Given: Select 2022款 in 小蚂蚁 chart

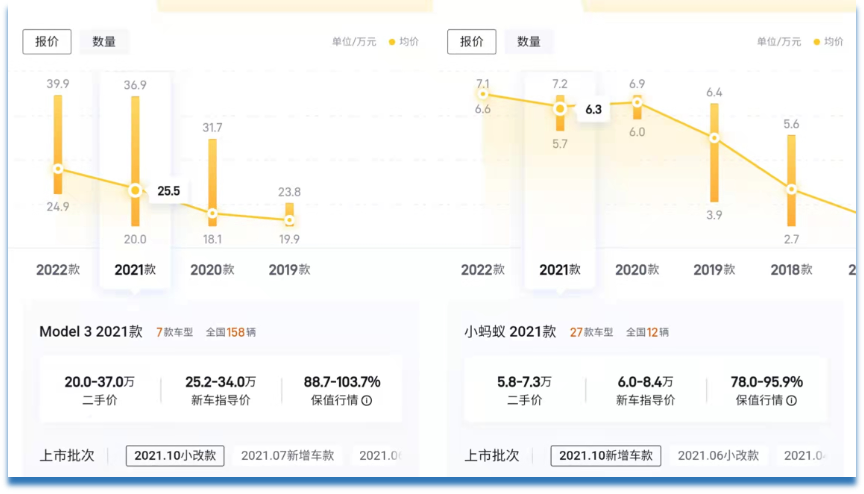Looking at the screenshot, I should pos(483,270).
